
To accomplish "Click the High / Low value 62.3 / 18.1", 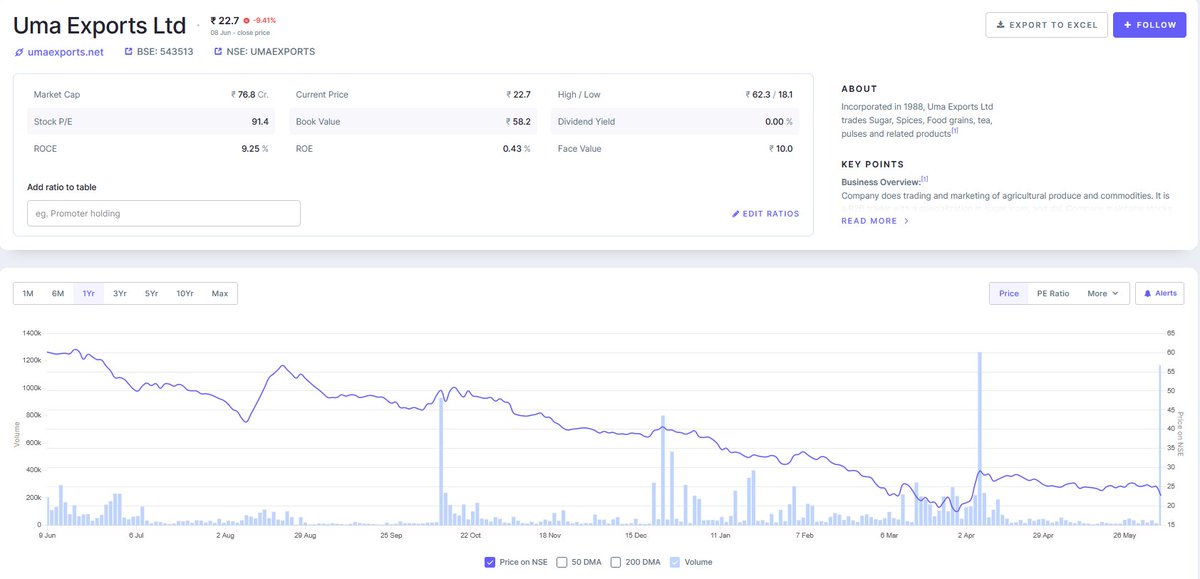I will [x=769, y=94].
